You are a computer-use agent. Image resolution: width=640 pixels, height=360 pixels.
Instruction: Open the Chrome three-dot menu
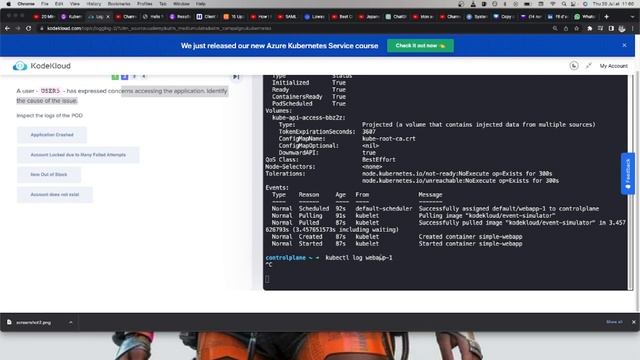pos(633,29)
